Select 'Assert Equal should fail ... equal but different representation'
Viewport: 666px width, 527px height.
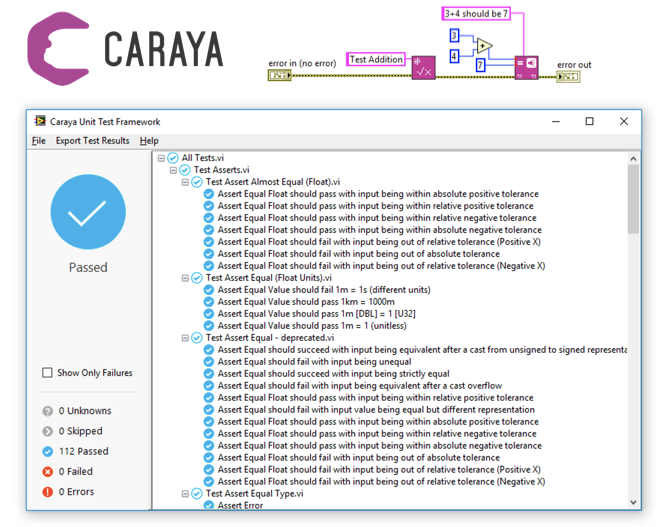(376, 410)
